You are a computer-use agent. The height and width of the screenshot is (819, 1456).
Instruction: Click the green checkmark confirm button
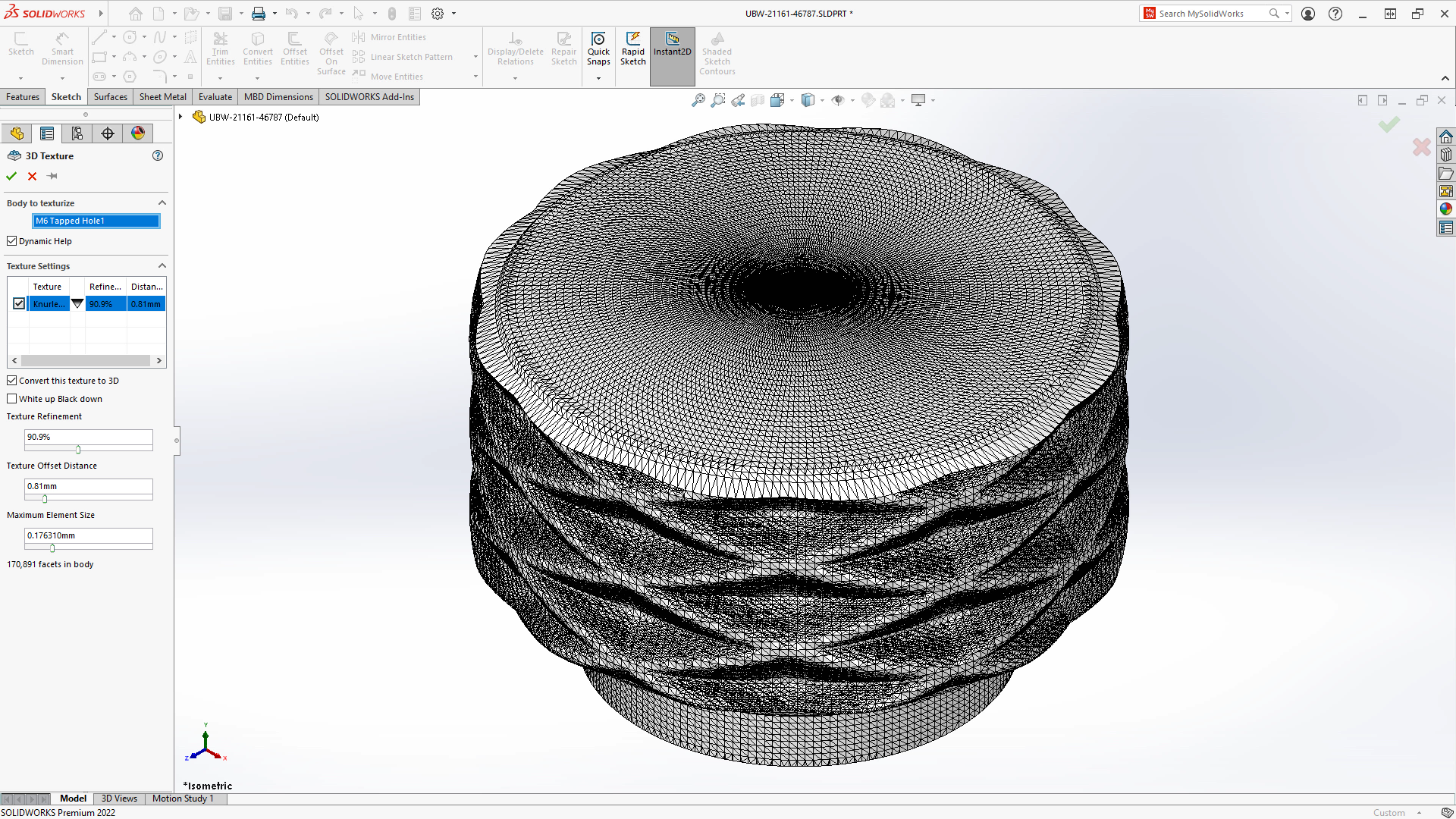13,176
